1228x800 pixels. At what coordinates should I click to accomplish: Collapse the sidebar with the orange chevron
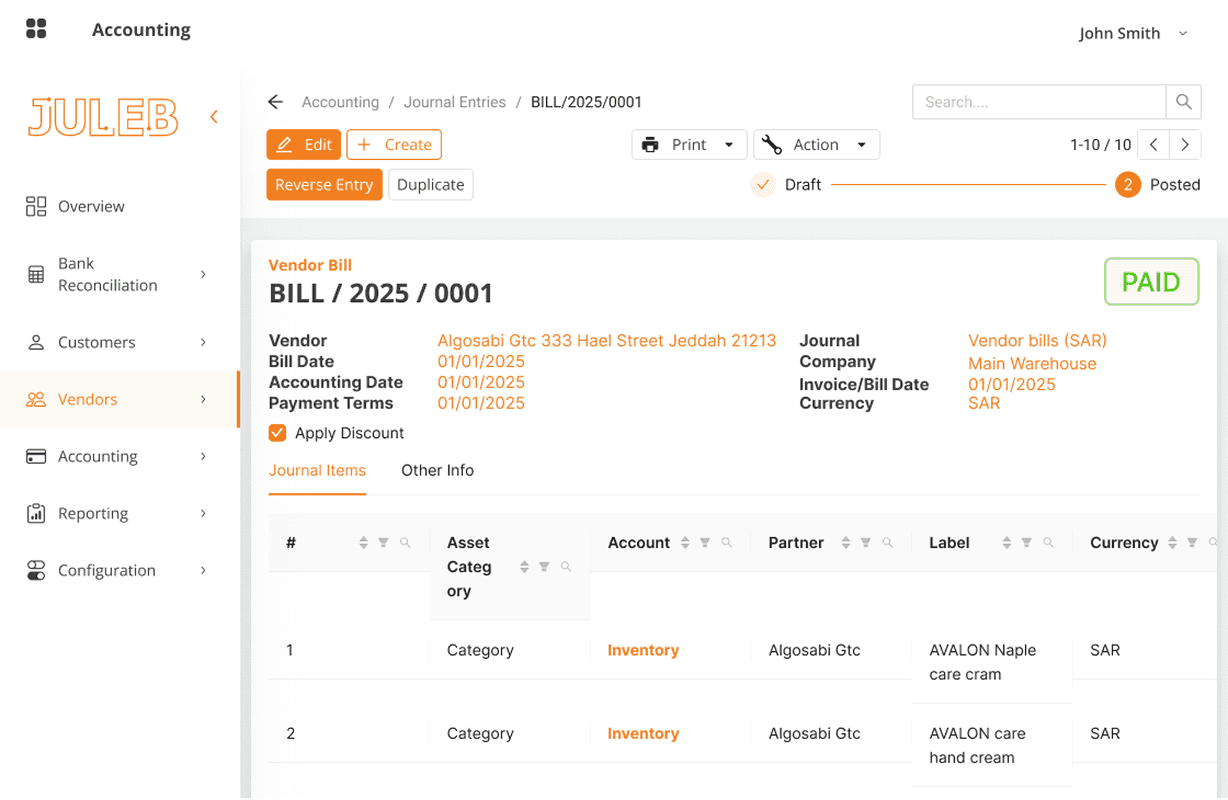(214, 117)
